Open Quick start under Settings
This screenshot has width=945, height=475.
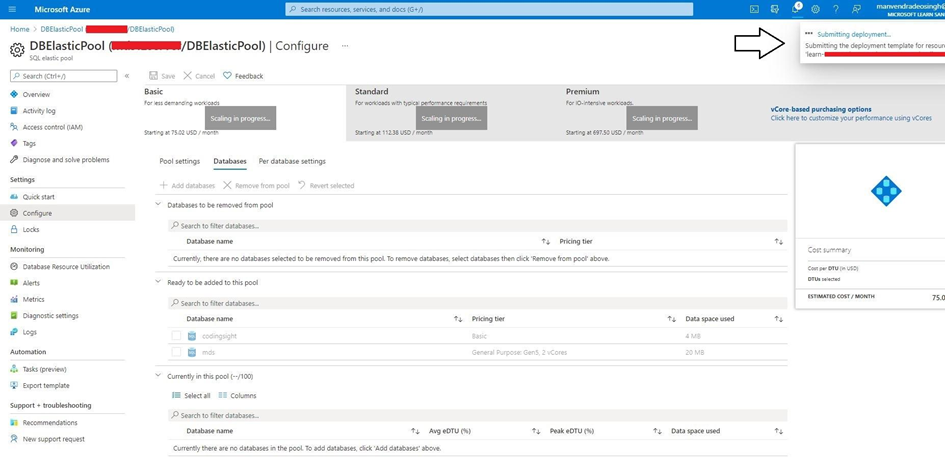pyautogui.click(x=39, y=197)
